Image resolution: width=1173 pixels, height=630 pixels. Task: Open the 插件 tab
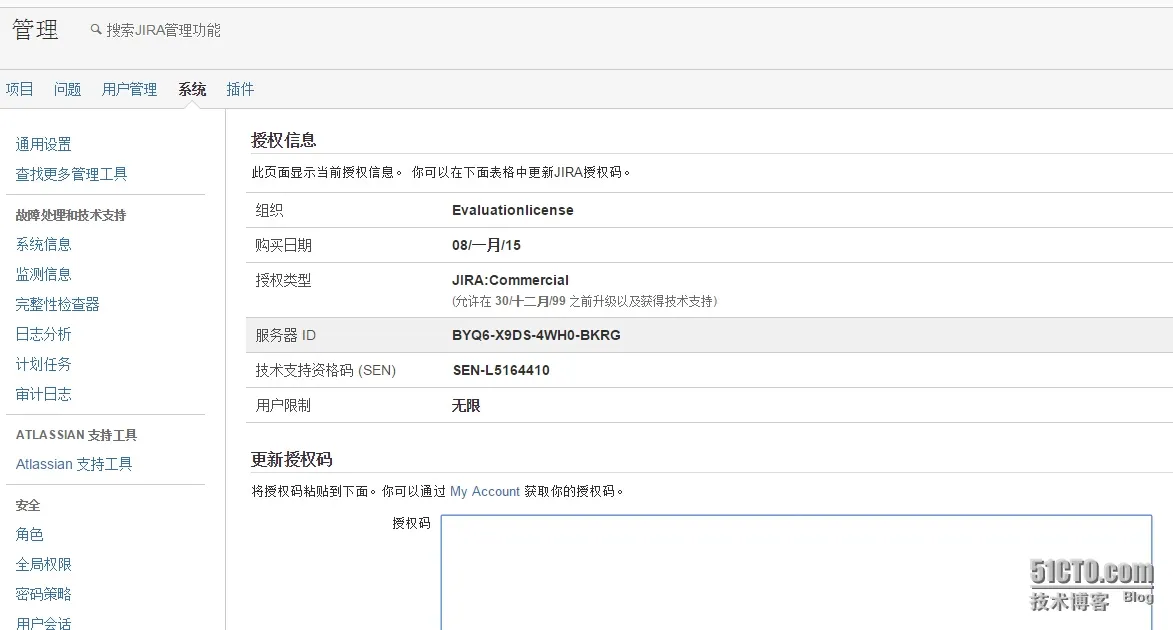(240, 89)
